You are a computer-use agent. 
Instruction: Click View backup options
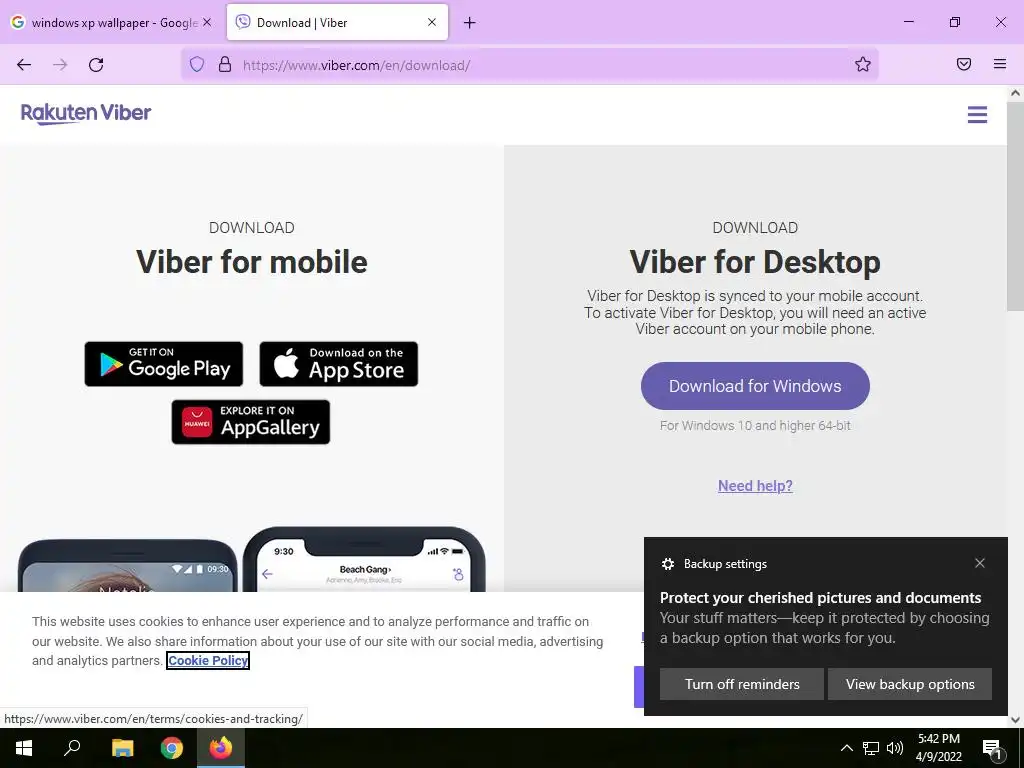(910, 684)
